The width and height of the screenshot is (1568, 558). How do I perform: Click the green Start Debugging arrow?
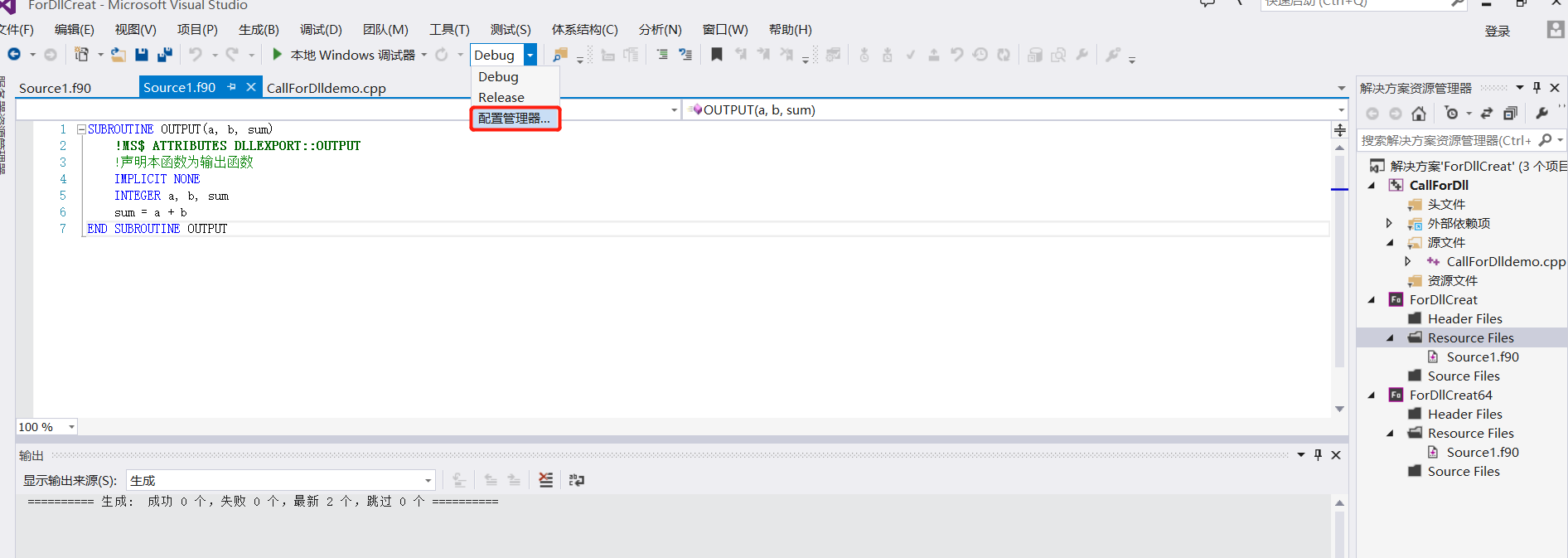point(277,55)
